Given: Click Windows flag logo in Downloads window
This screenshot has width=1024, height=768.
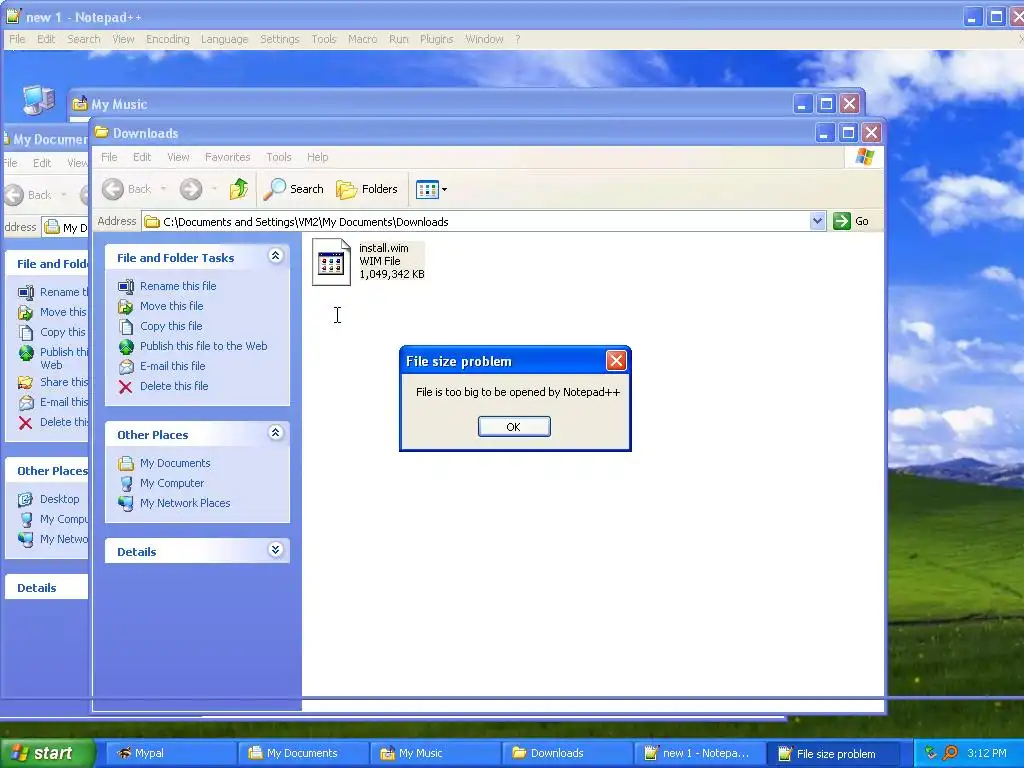Looking at the screenshot, I should [x=865, y=157].
